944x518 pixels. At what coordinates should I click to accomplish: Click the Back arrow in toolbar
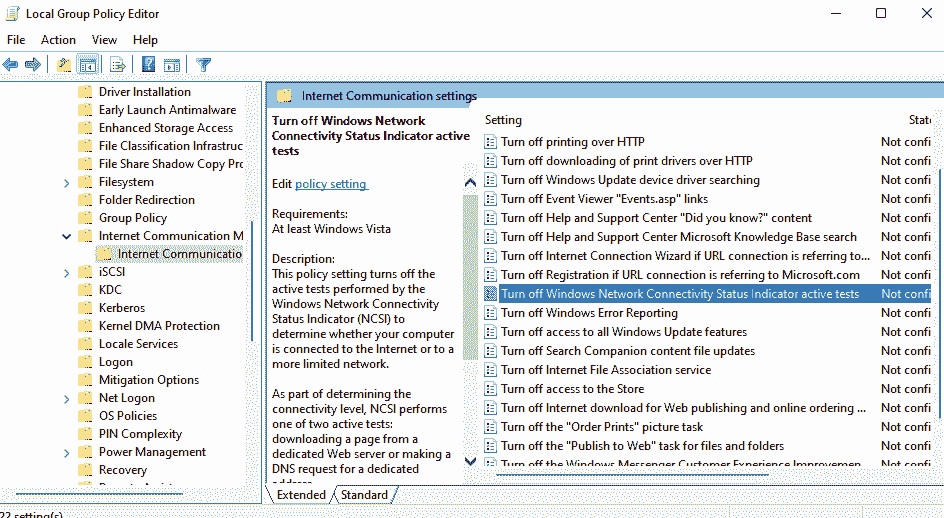pos(11,65)
